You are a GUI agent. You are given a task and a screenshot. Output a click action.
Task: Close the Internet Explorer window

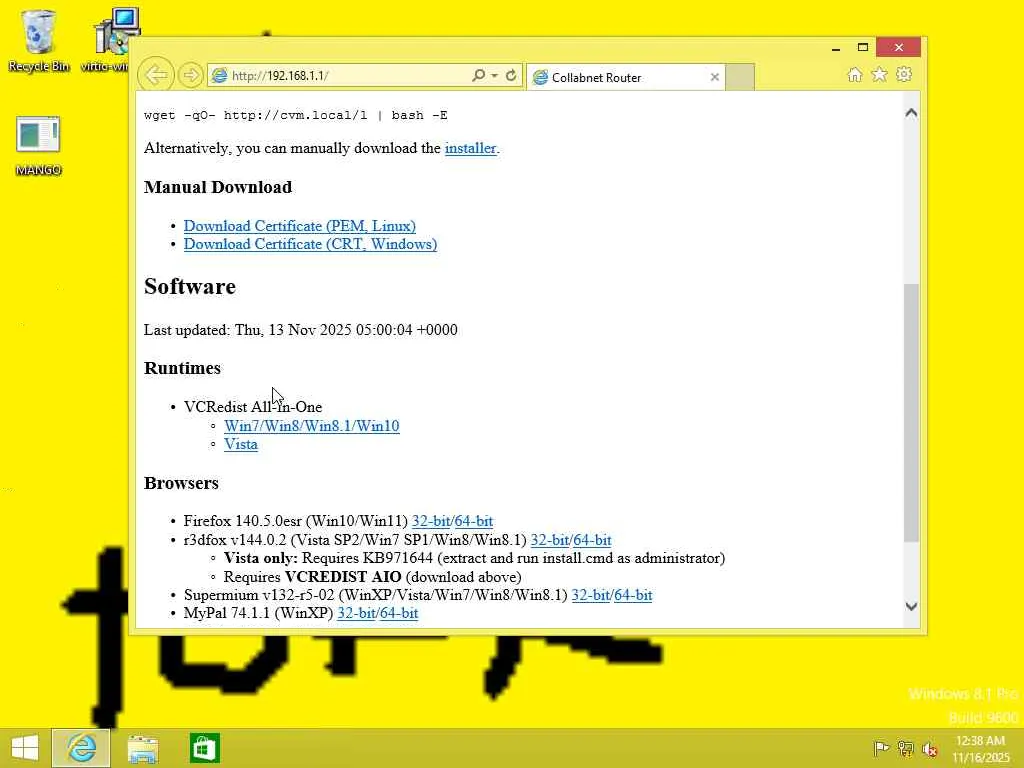pos(899,47)
